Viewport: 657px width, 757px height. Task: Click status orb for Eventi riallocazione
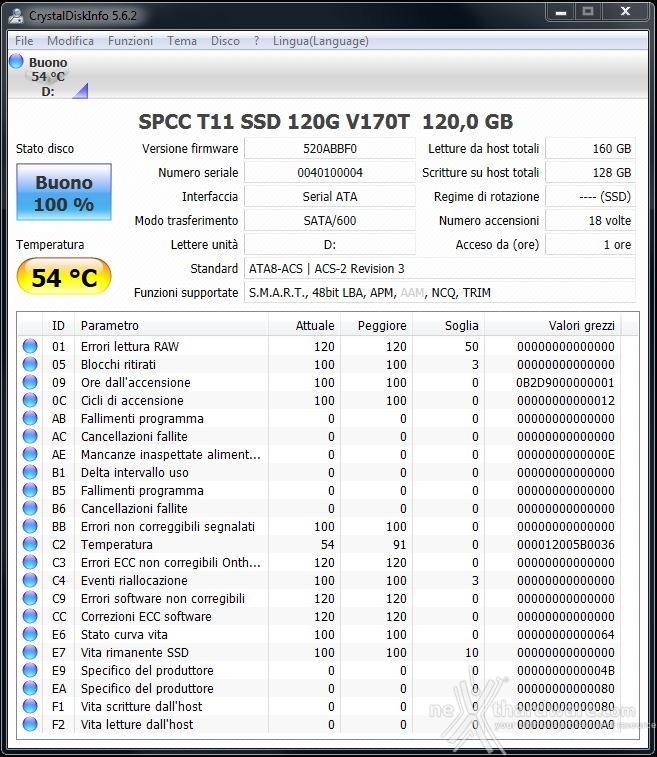(x=30, y=580)
